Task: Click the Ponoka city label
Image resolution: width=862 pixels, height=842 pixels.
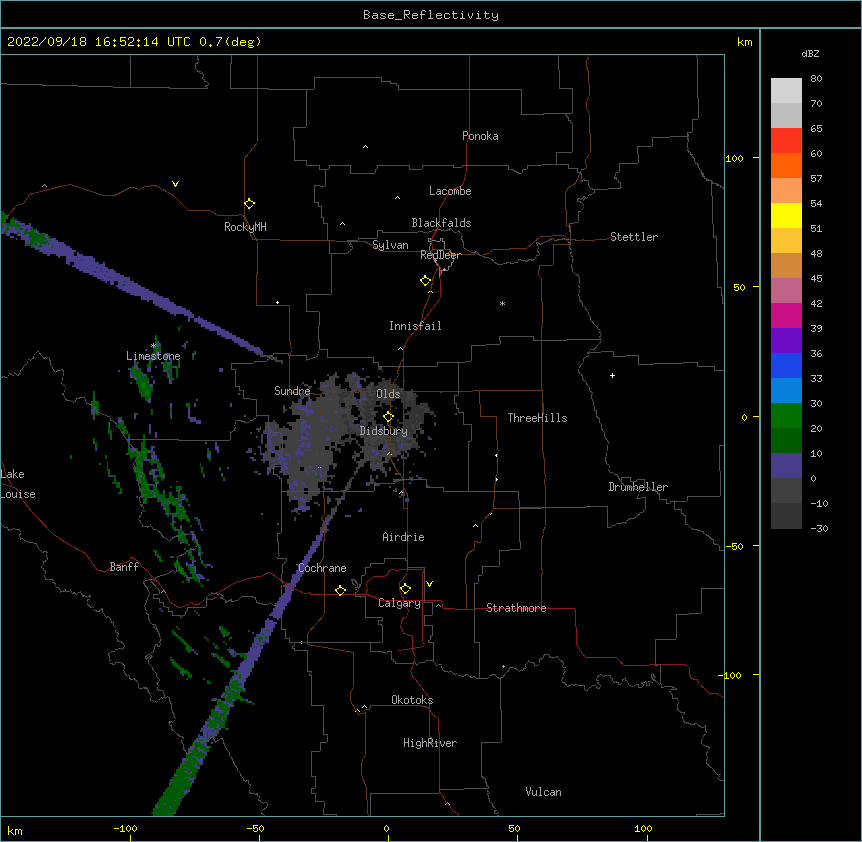Action: tap(480, 136)
